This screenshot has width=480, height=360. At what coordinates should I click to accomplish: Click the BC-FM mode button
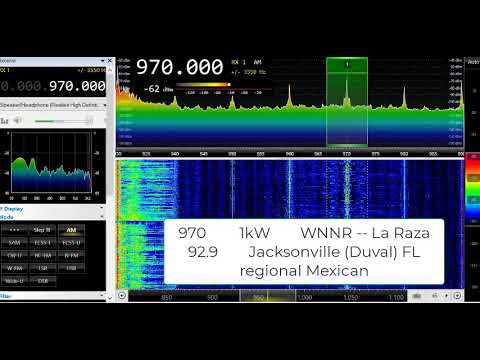(x=43, y=255)
